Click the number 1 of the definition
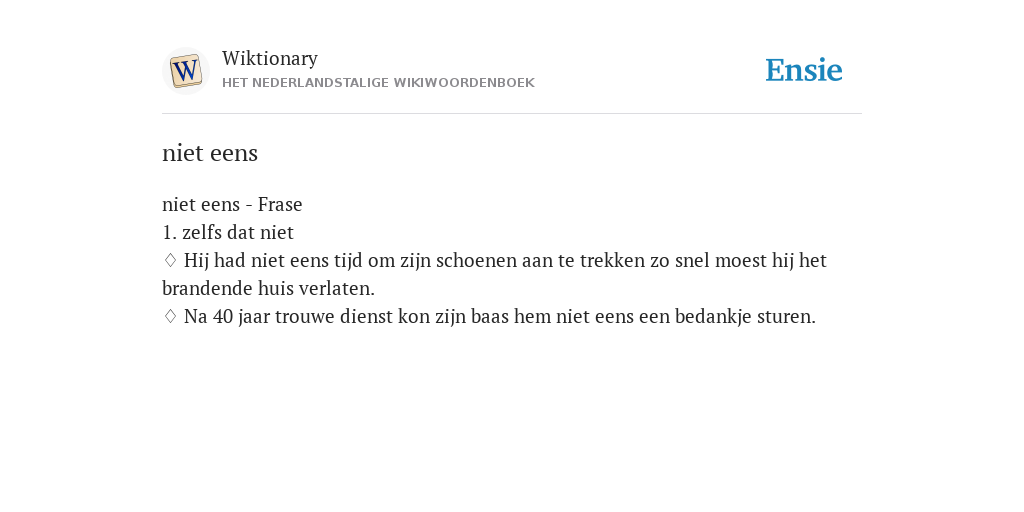1024x512 pixels. pyautogui.click(x=169, y=232)
